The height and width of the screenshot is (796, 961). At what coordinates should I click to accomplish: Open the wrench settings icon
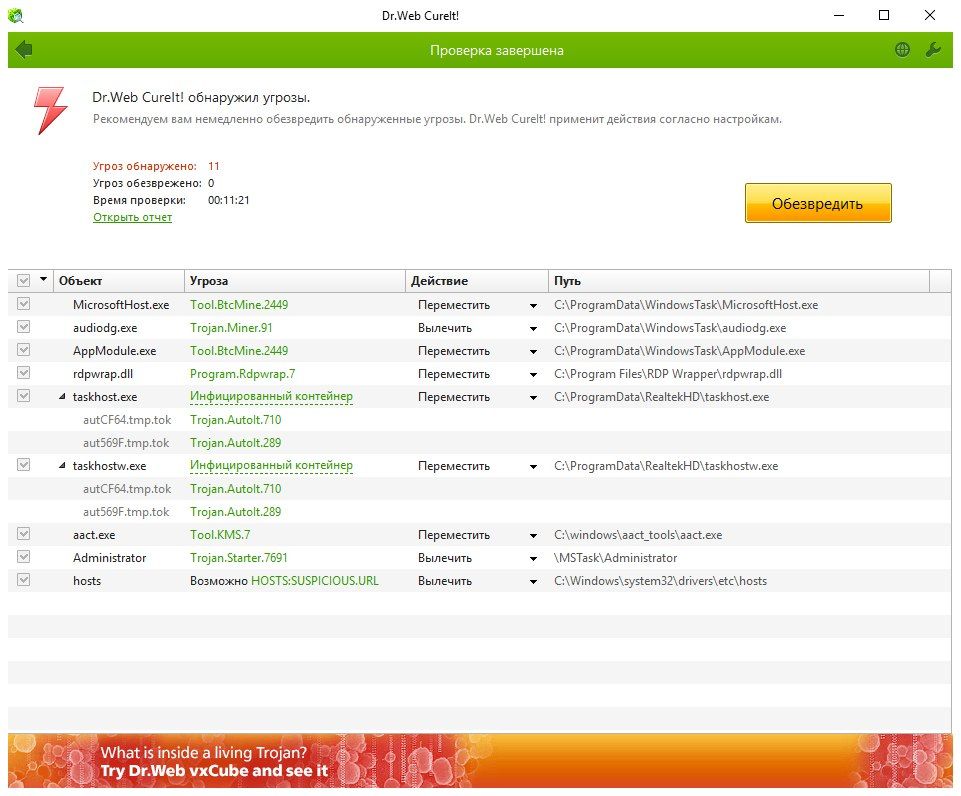point(933,50)
